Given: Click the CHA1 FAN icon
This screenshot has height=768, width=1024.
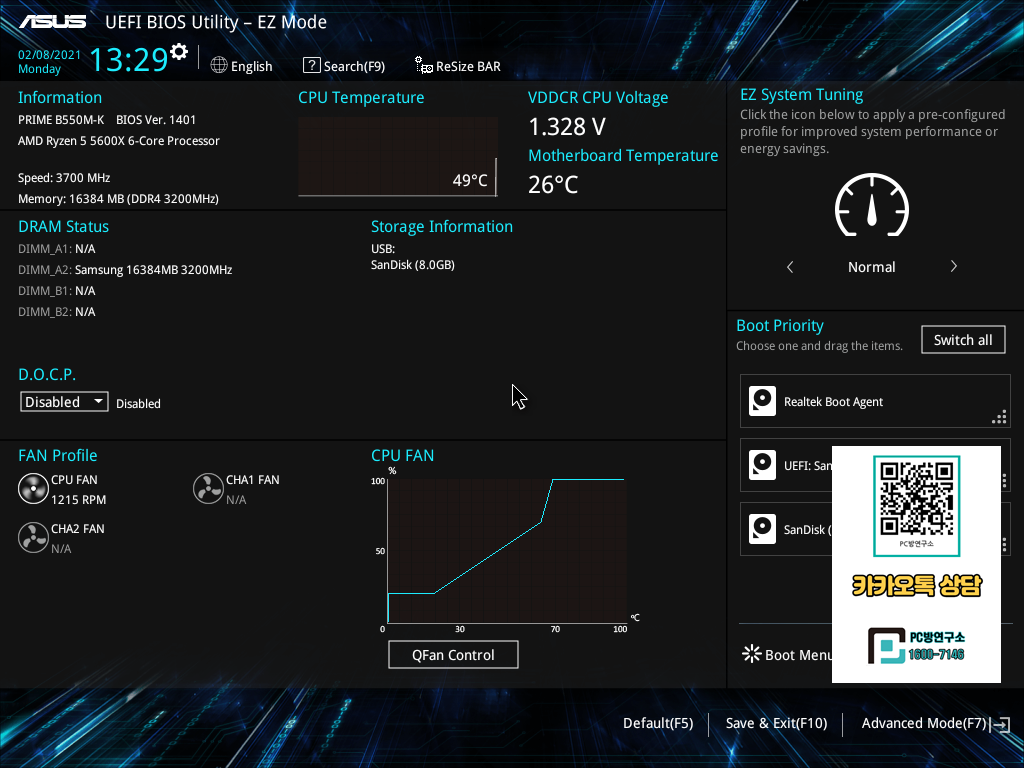Looking at the screenshot, I should click(x=208, y=489).
